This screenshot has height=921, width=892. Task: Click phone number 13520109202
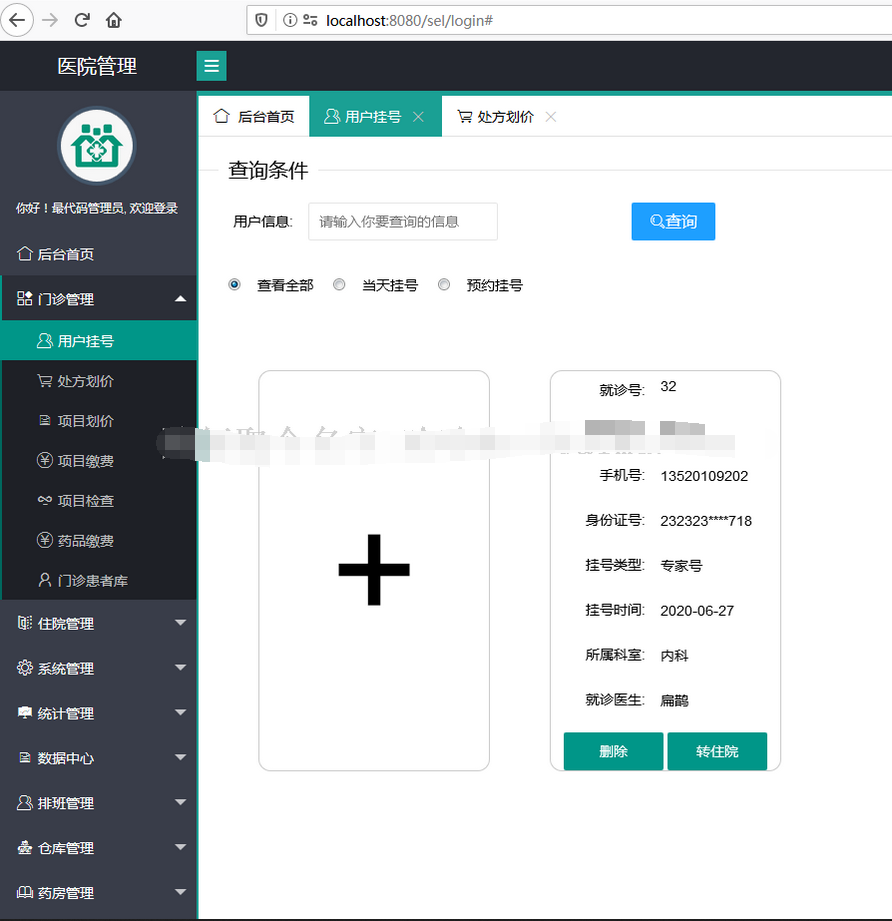pos(704,476)
